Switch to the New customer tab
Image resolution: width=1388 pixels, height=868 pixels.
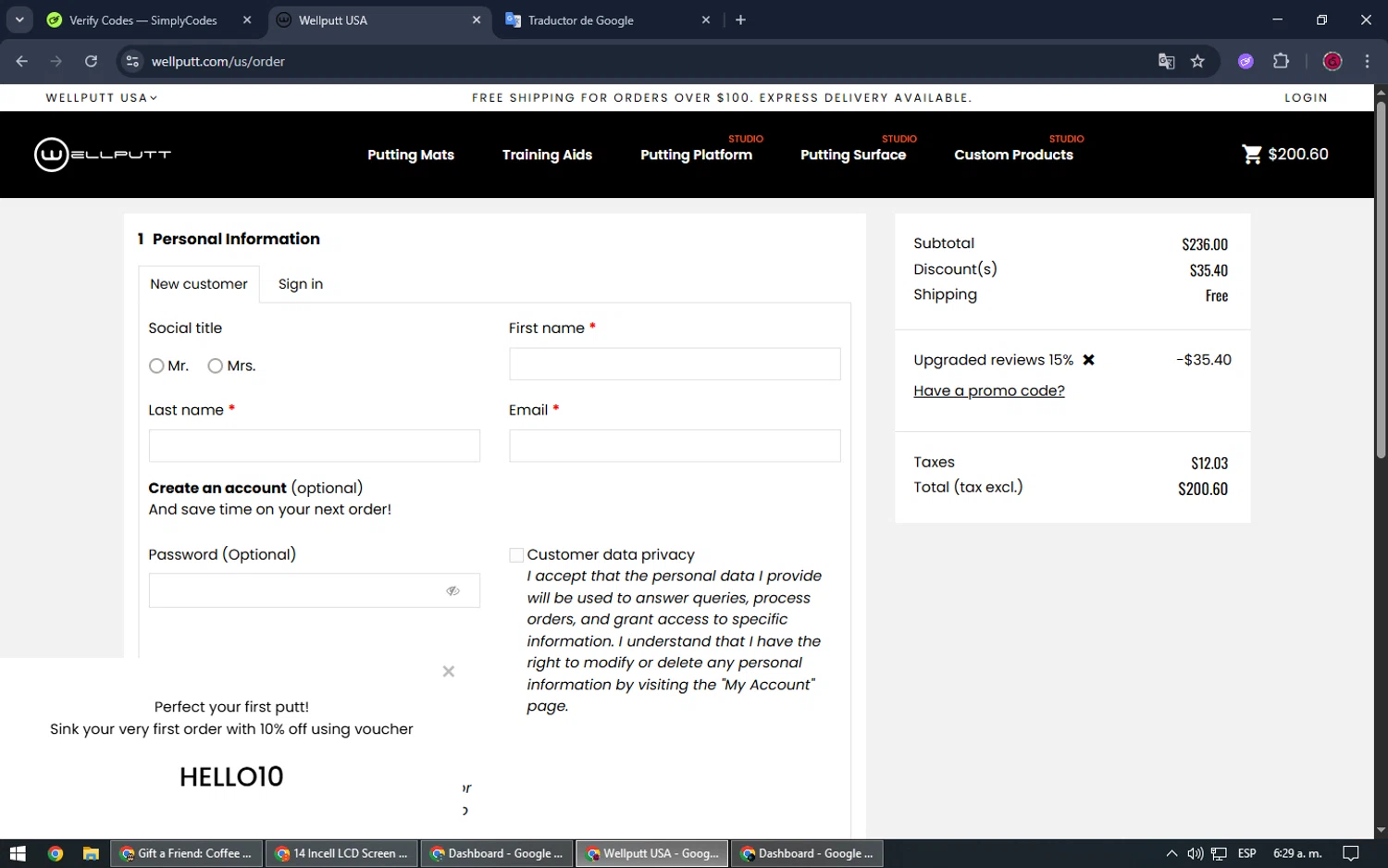199,284
